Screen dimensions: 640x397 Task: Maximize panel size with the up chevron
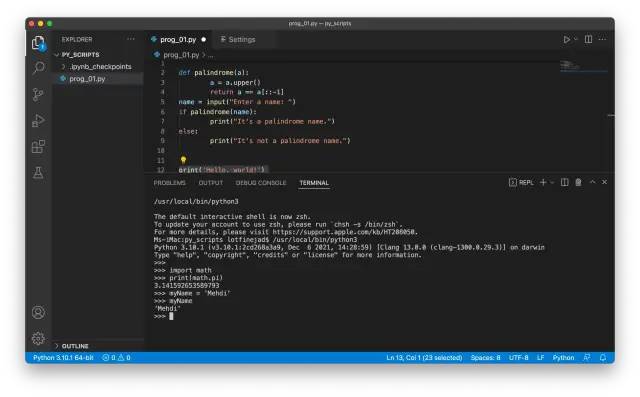pyautogui.click(x=592, y=182)
